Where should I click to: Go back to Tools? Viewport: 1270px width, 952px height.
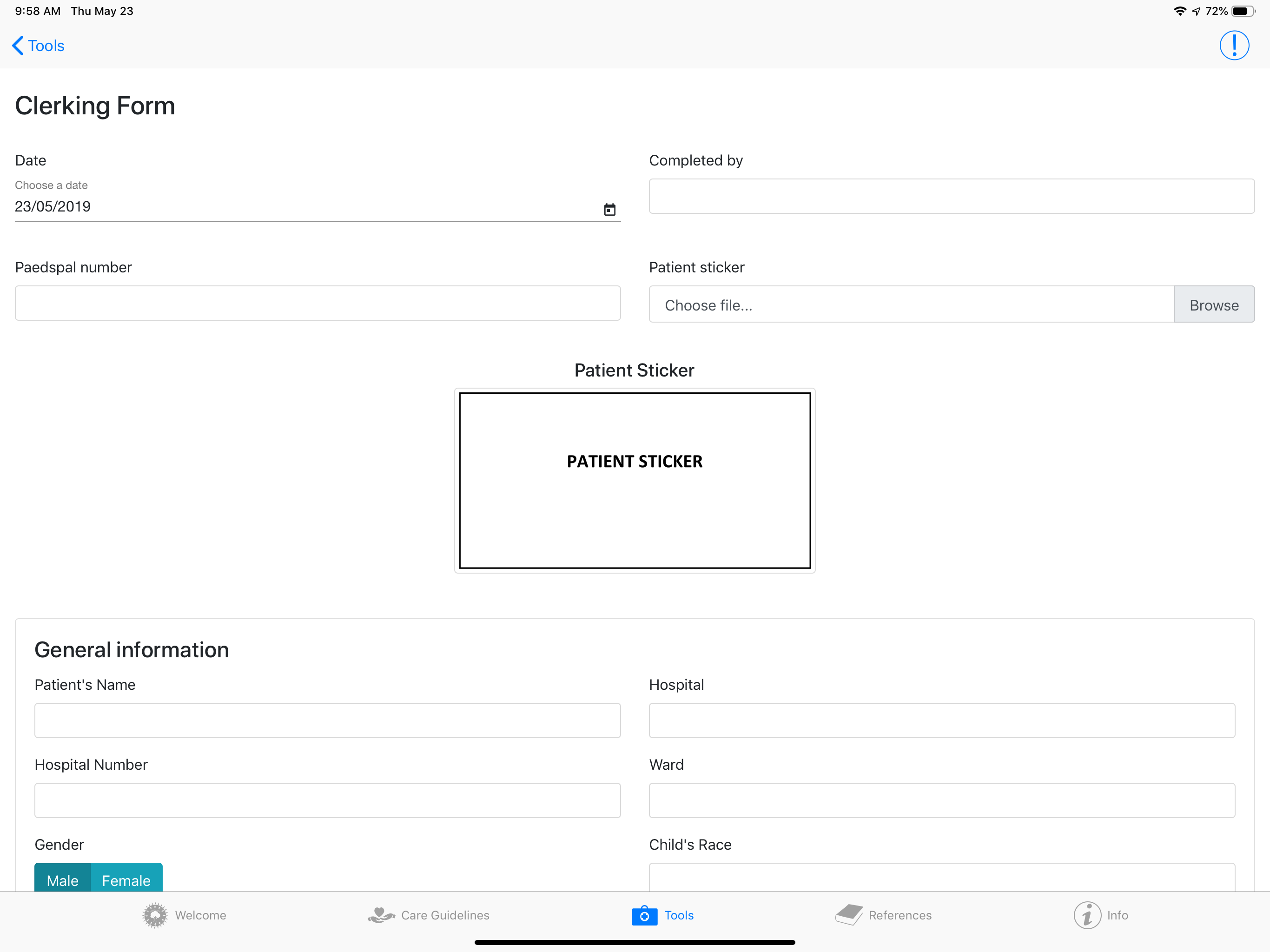coord(38,46)
